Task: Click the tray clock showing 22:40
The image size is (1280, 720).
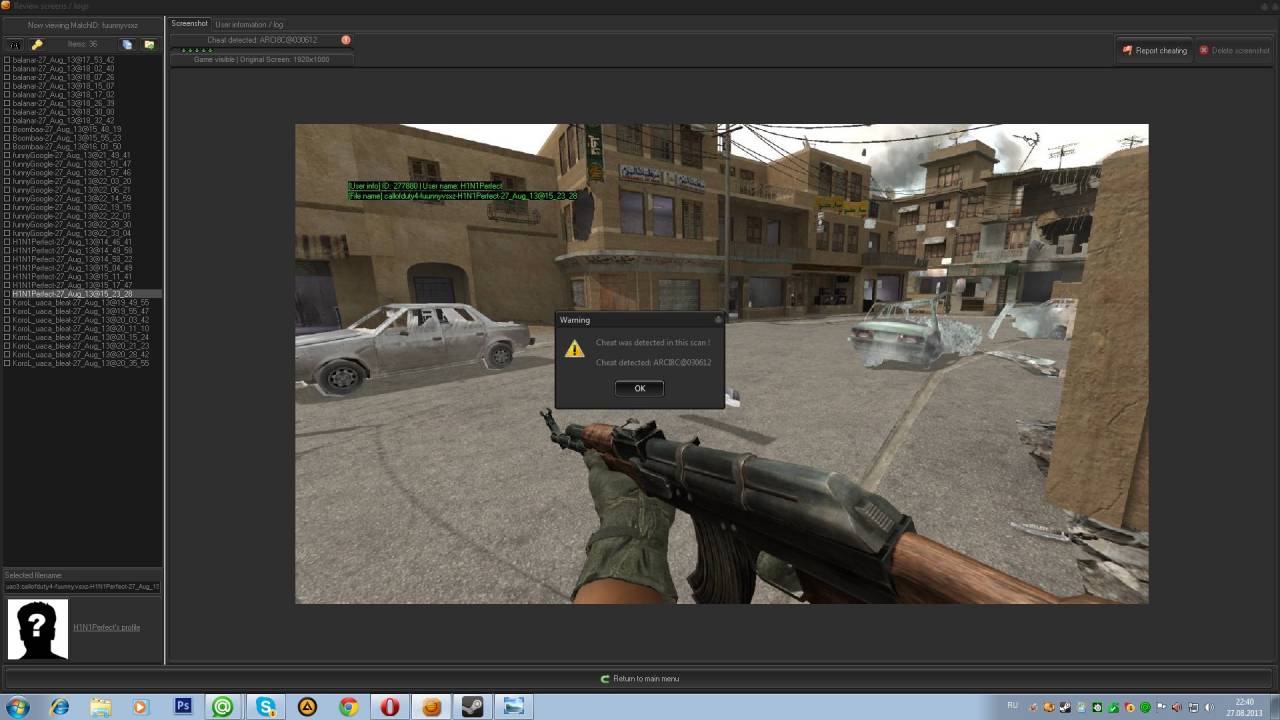Action: (1245, 707)
